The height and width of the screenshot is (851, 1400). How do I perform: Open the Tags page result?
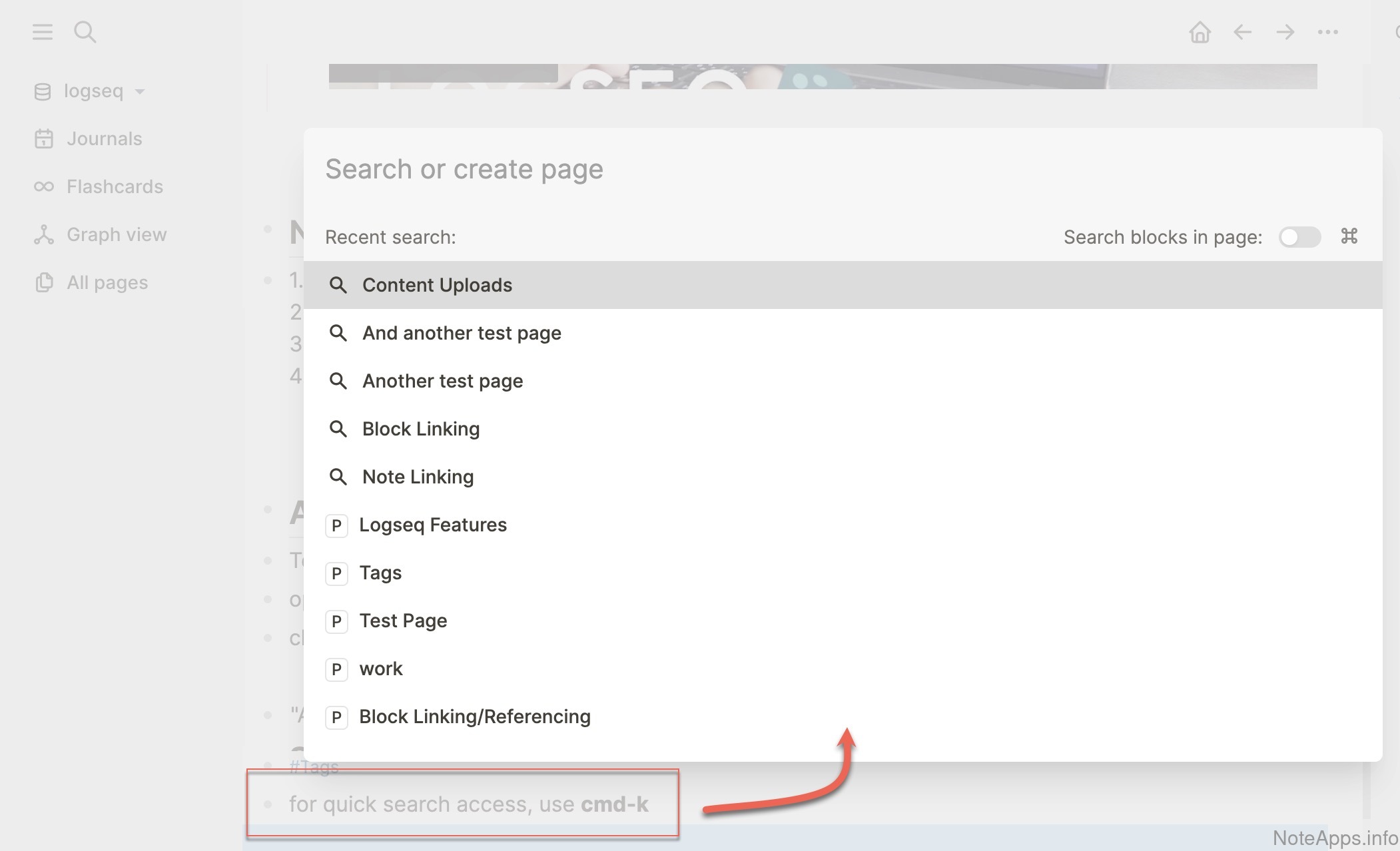click(380, 573)
